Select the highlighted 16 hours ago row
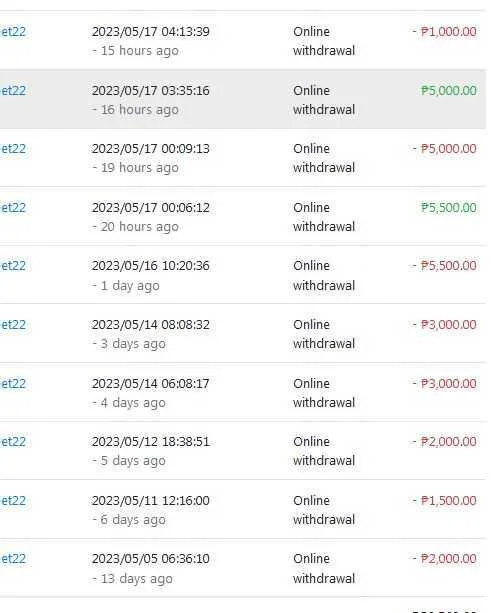This screenshot has height=613, width=501. [x=243, y=100]
